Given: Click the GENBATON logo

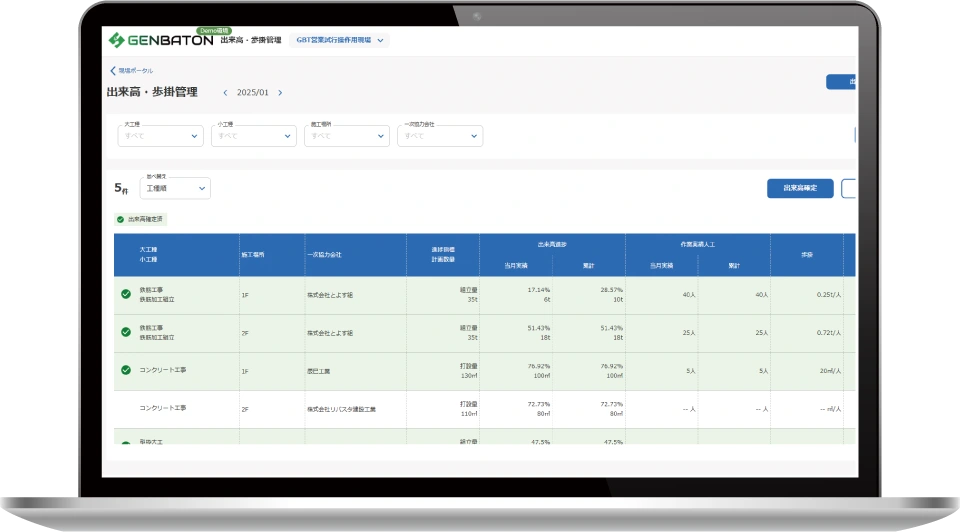Looking at the screenshot, I should point(161,40).
